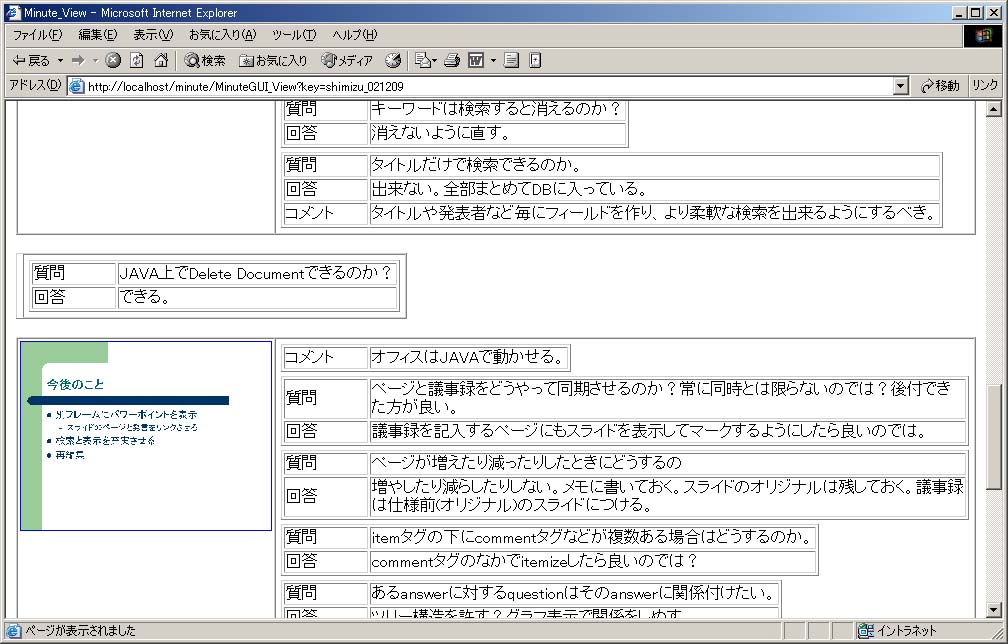1008x644 pixels.
Task: Click question starting itemタグの下にcomment
Action: 592,537
